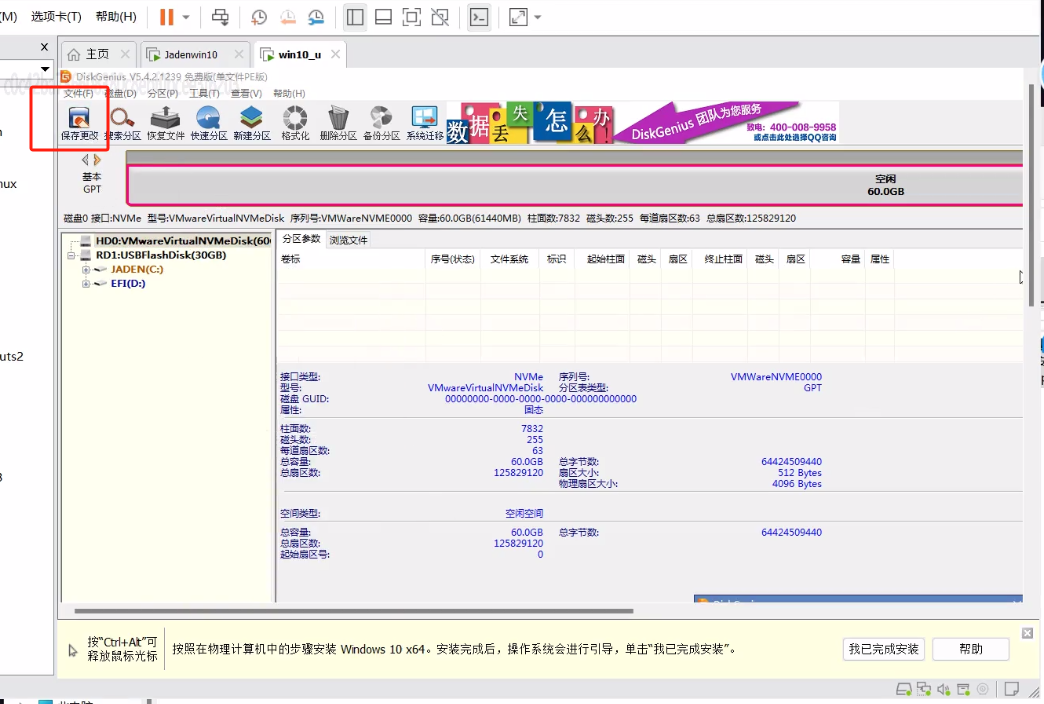Open DiskGenius 分区(P) menu
Image resolution: width=1044 pixels, height=704 pixels.
tap(163, 93)
